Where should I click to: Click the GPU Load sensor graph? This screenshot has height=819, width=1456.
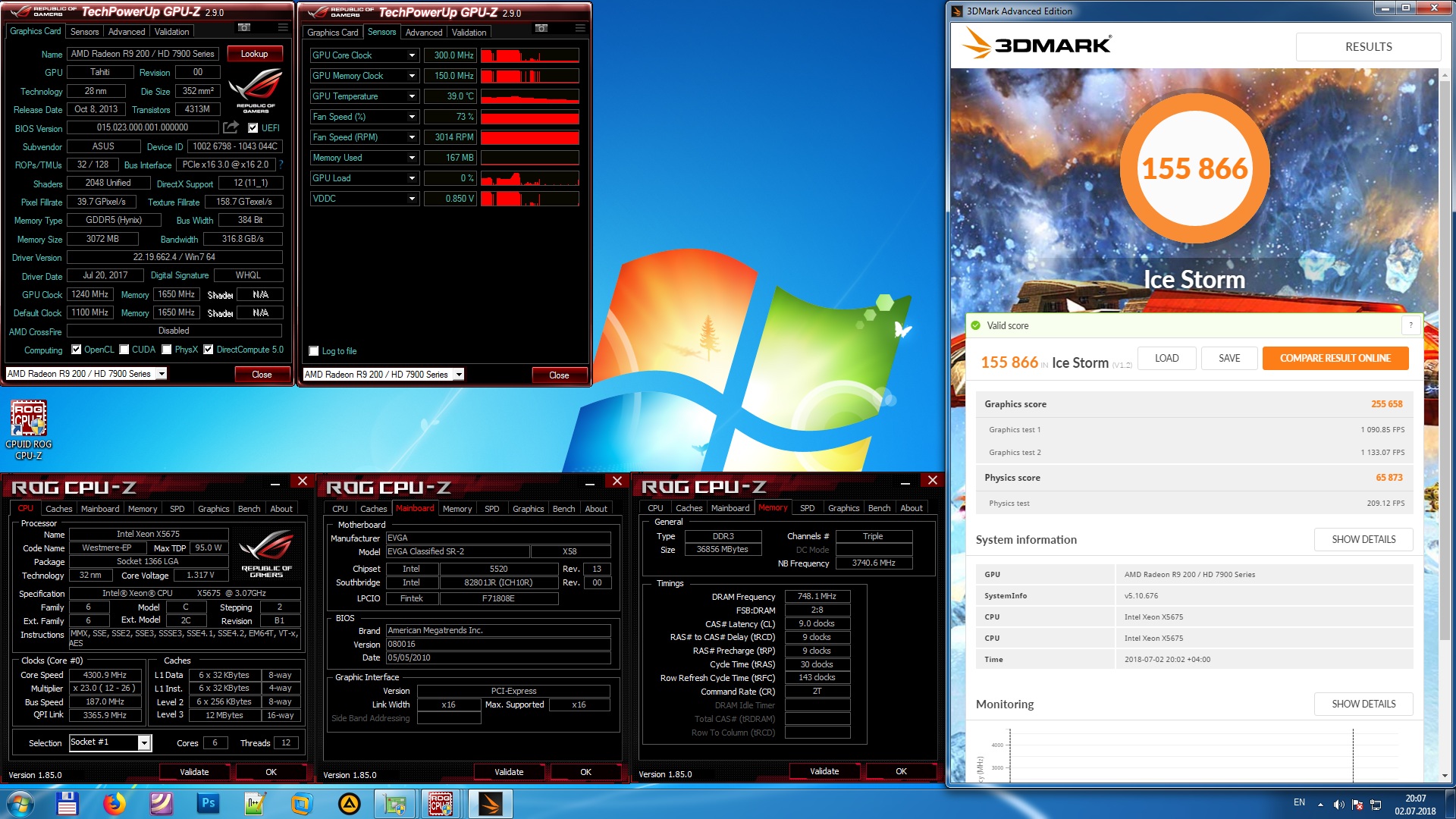(x=530, y=178)
